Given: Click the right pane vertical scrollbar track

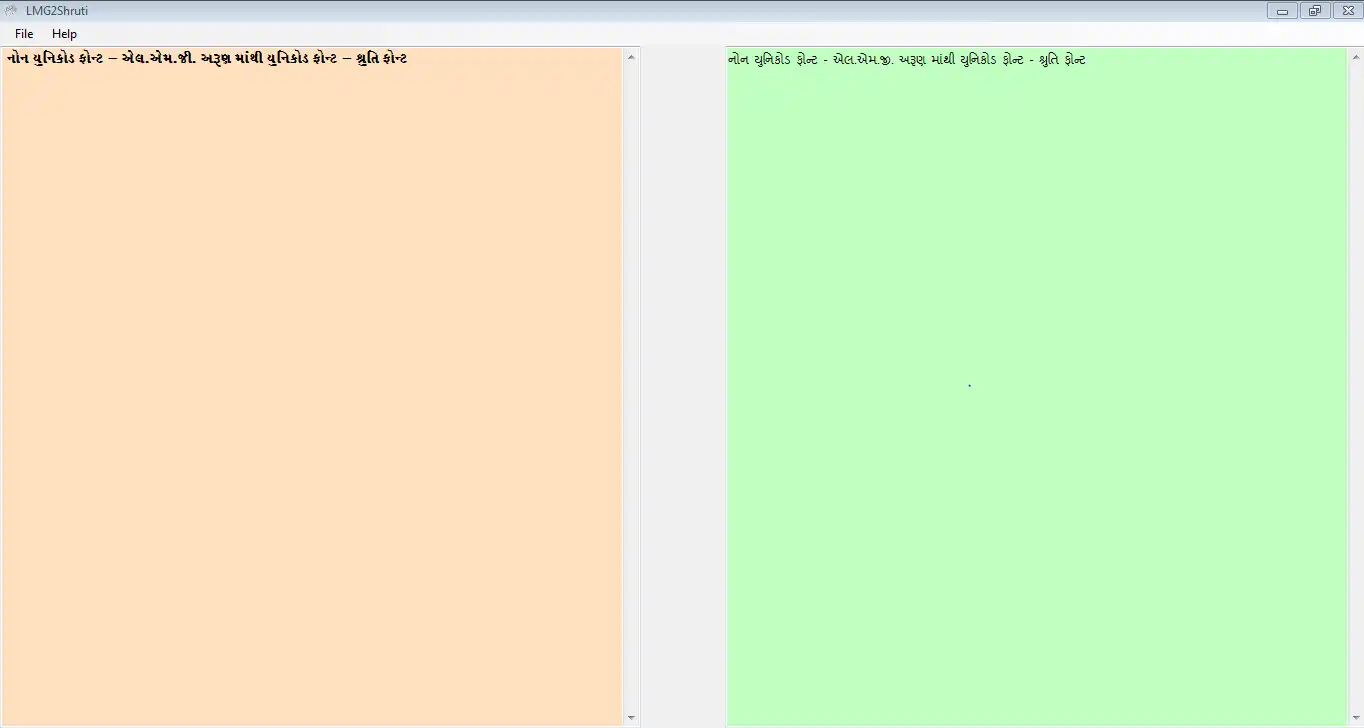Looking at the screenshot, I should point(1355,387).
